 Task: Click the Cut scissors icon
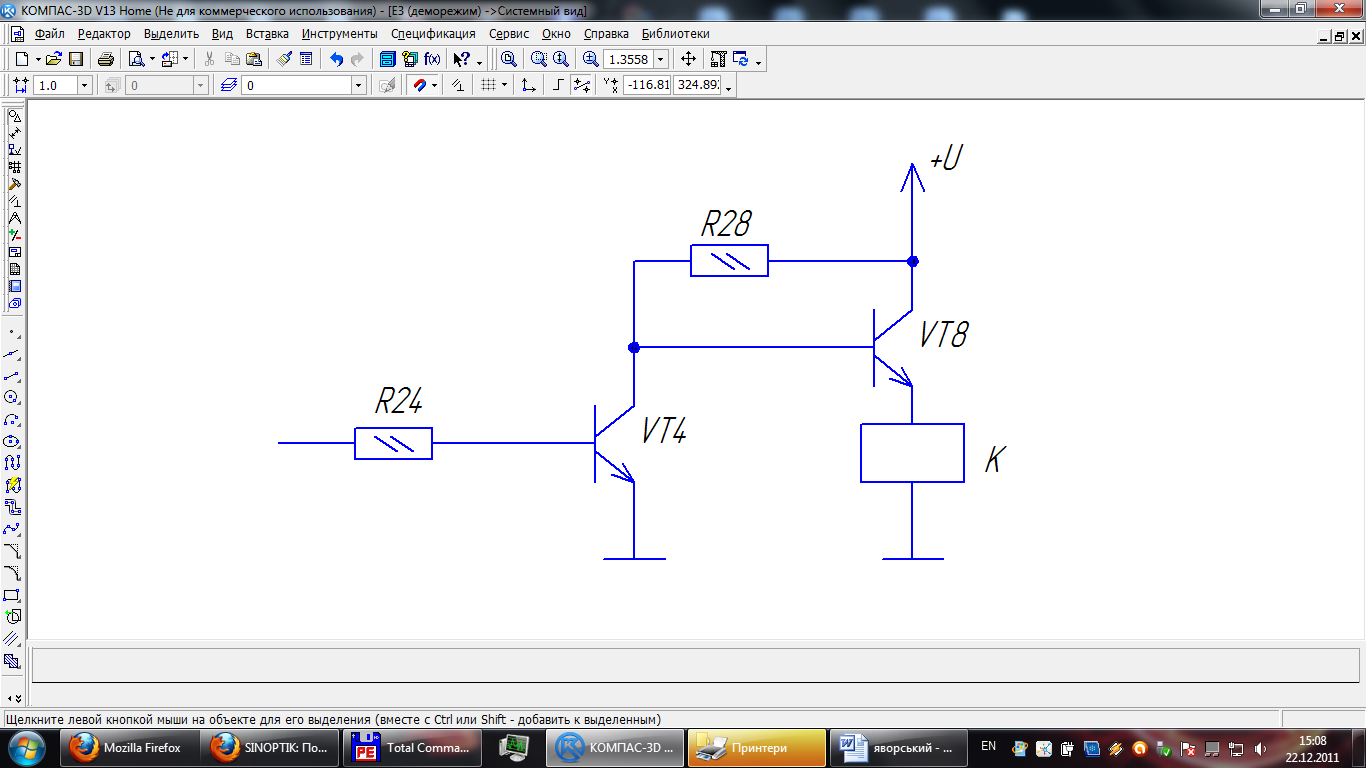click(209, 59)
